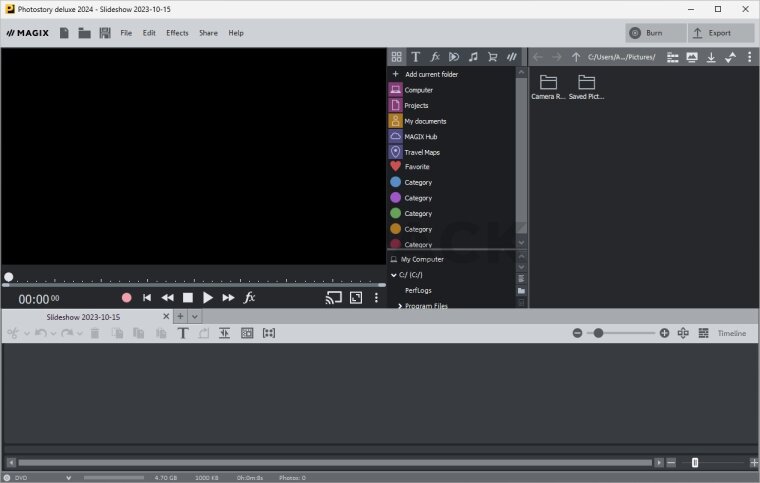The height and width of the screenshot is (483, 760).
Task: Navigate up one folder level
Action: (x=576, y=57)
